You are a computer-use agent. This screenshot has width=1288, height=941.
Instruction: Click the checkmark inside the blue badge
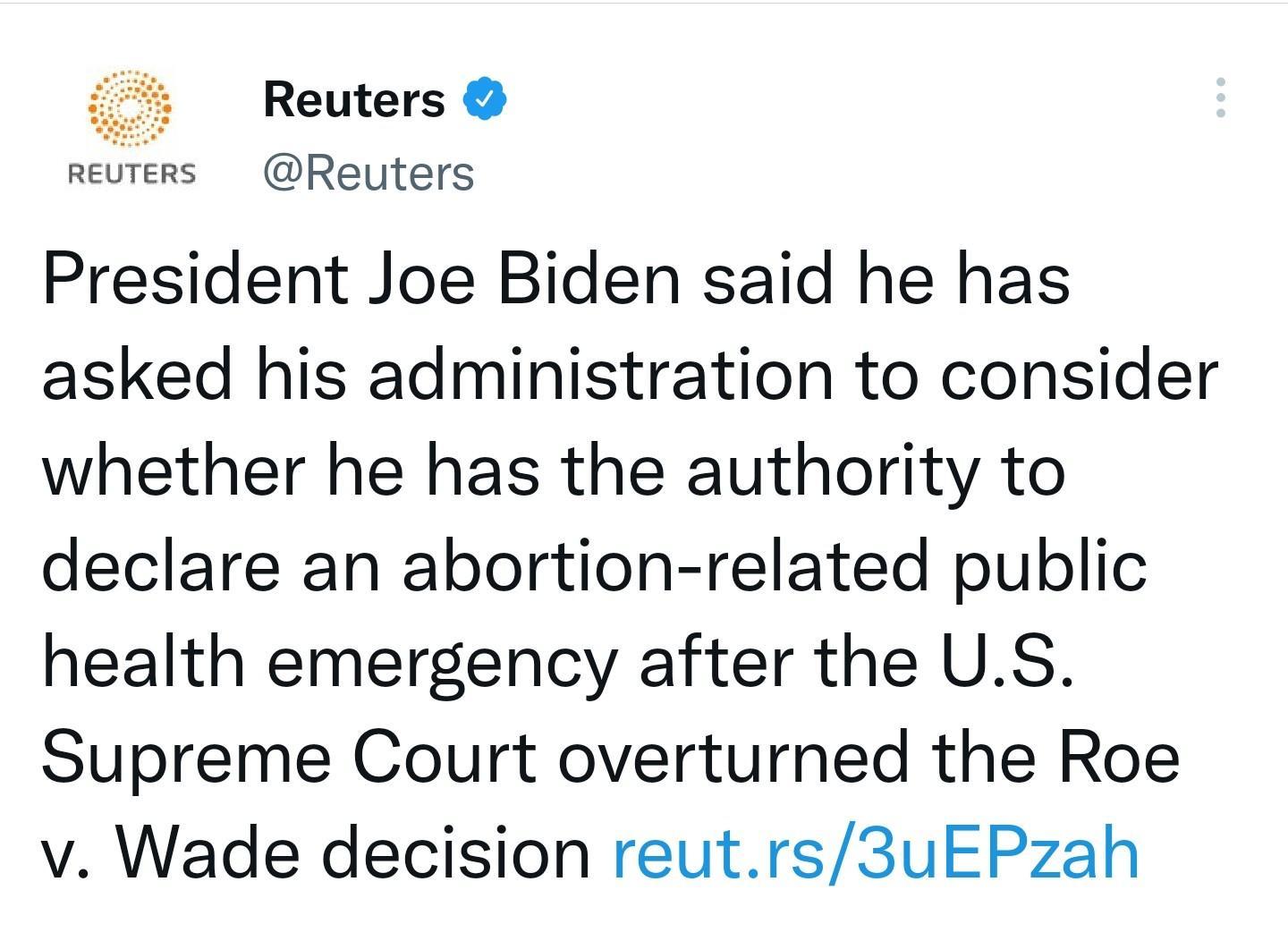point(487,98)
